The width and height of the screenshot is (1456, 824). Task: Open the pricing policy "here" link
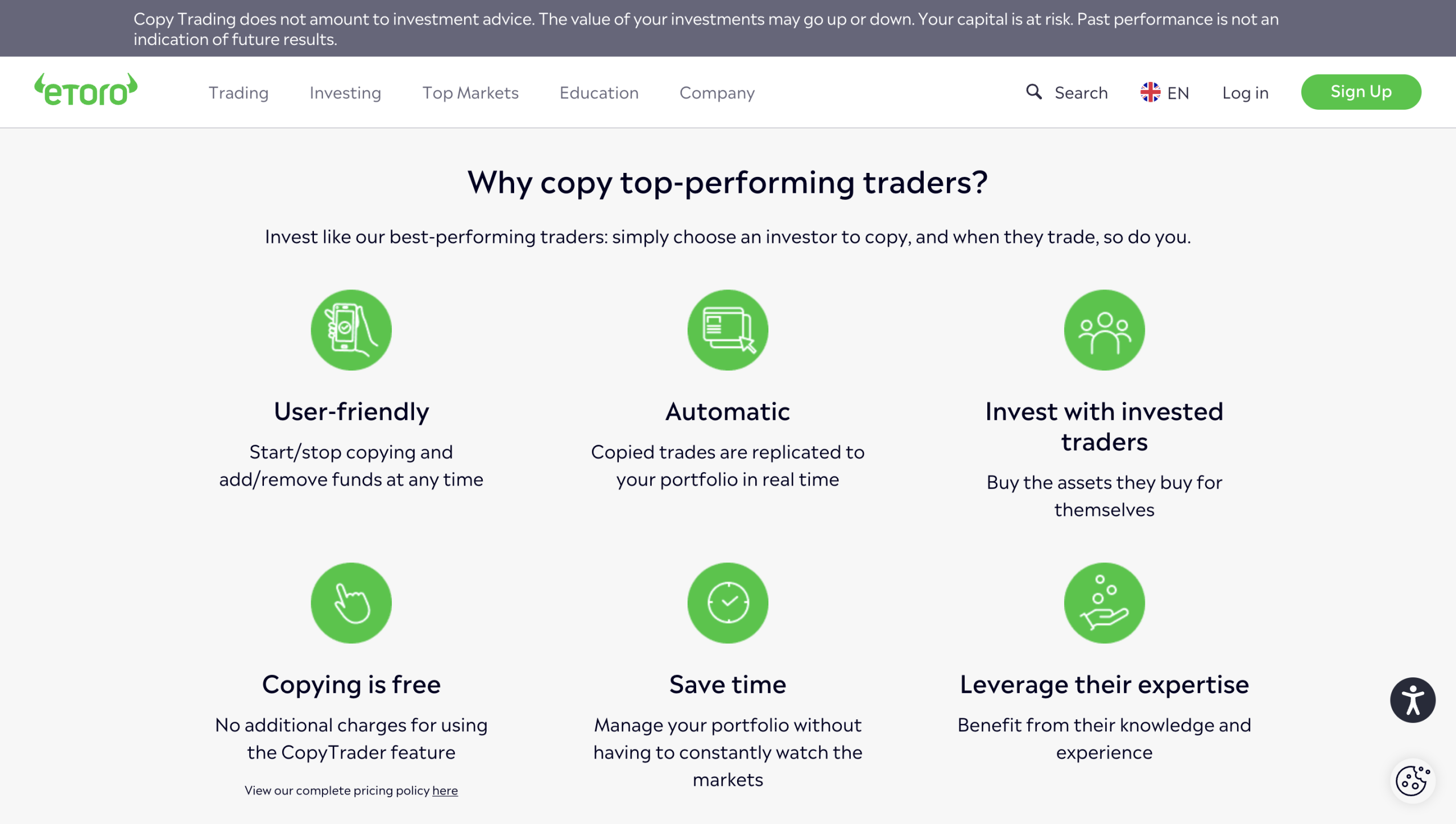[445, 790]
